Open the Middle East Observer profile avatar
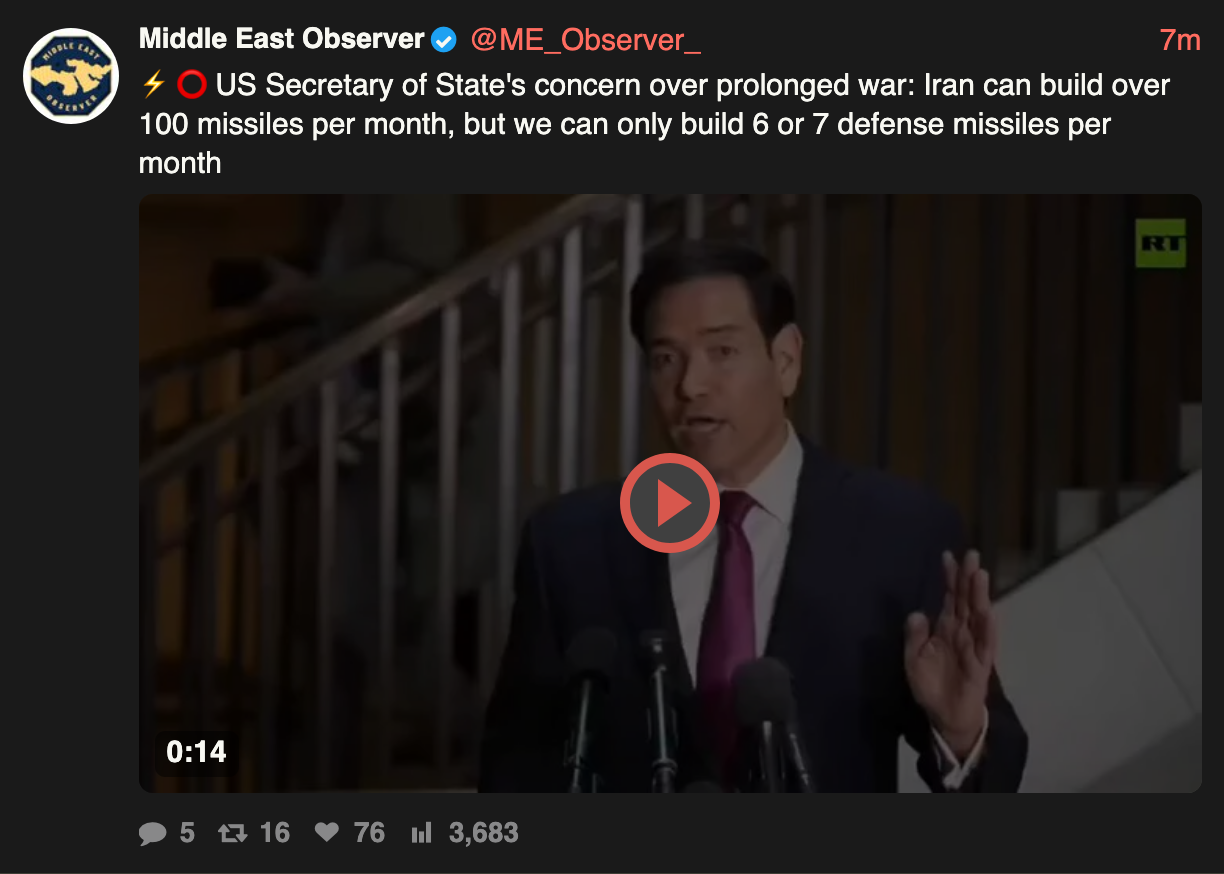1224x874 pixels. pyautogui.click(x=71, y=76)
